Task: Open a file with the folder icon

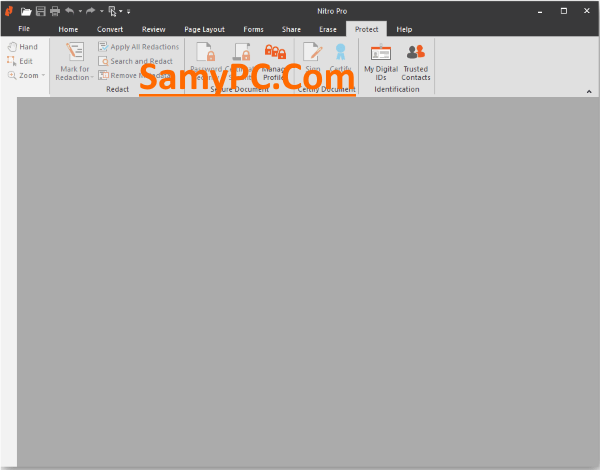Action: (26, 11)
